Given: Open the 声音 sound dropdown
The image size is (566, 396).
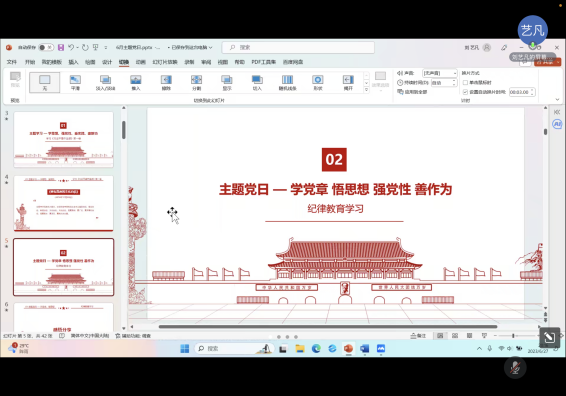Looking at the screenshot, I should (x=440, y=73).
